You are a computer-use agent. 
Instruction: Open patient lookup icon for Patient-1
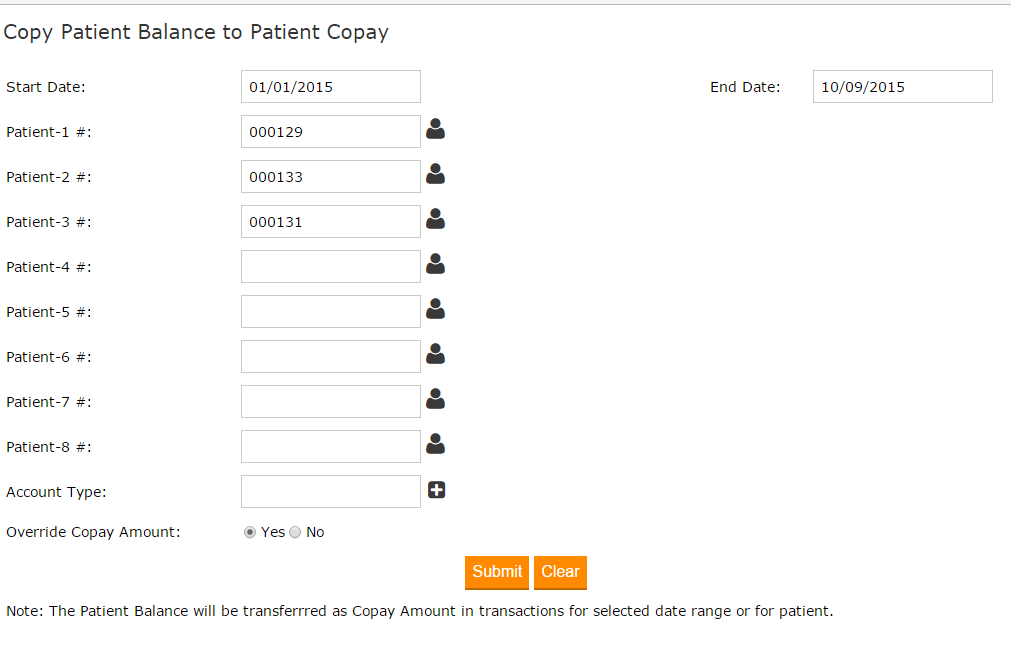[x=435, y=129]
